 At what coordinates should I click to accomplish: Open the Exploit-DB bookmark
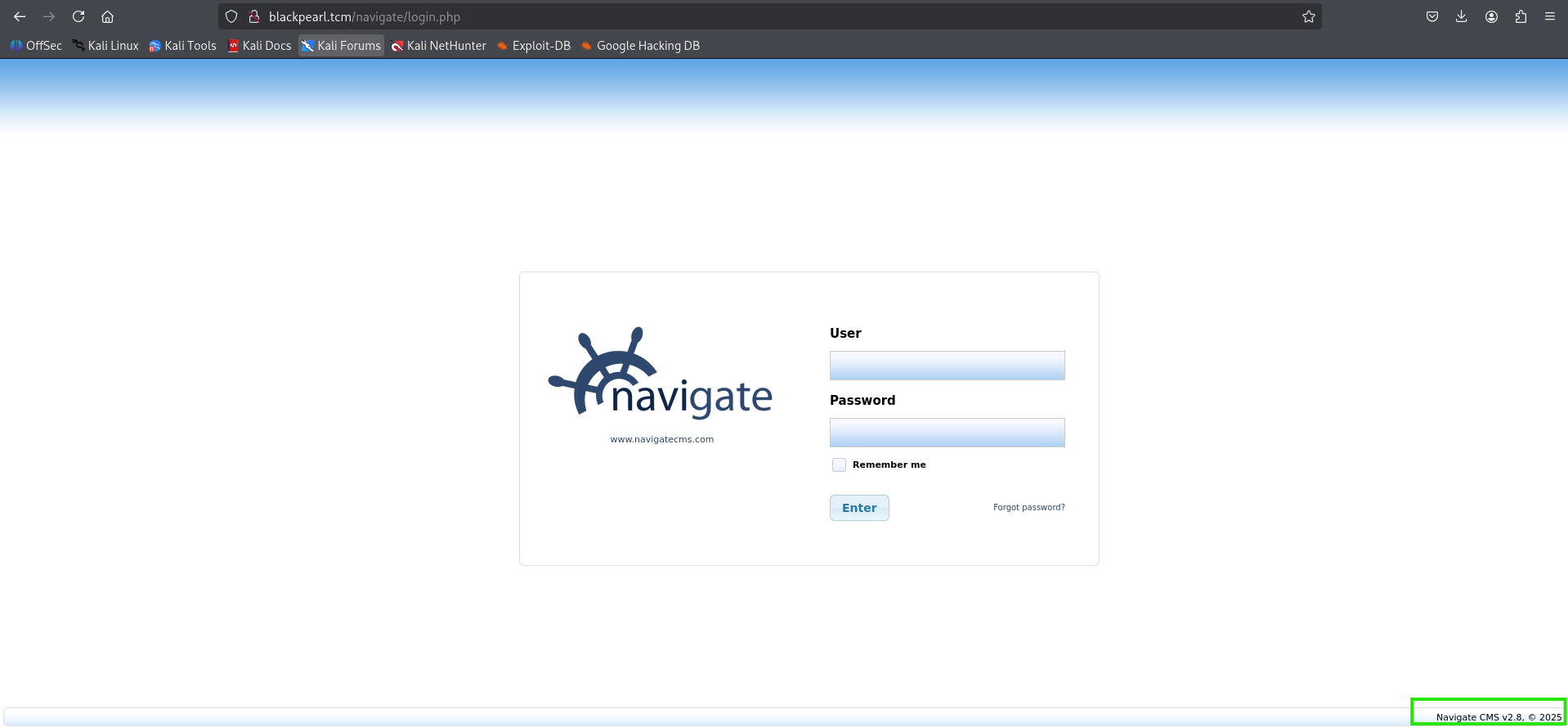[534, 46]
